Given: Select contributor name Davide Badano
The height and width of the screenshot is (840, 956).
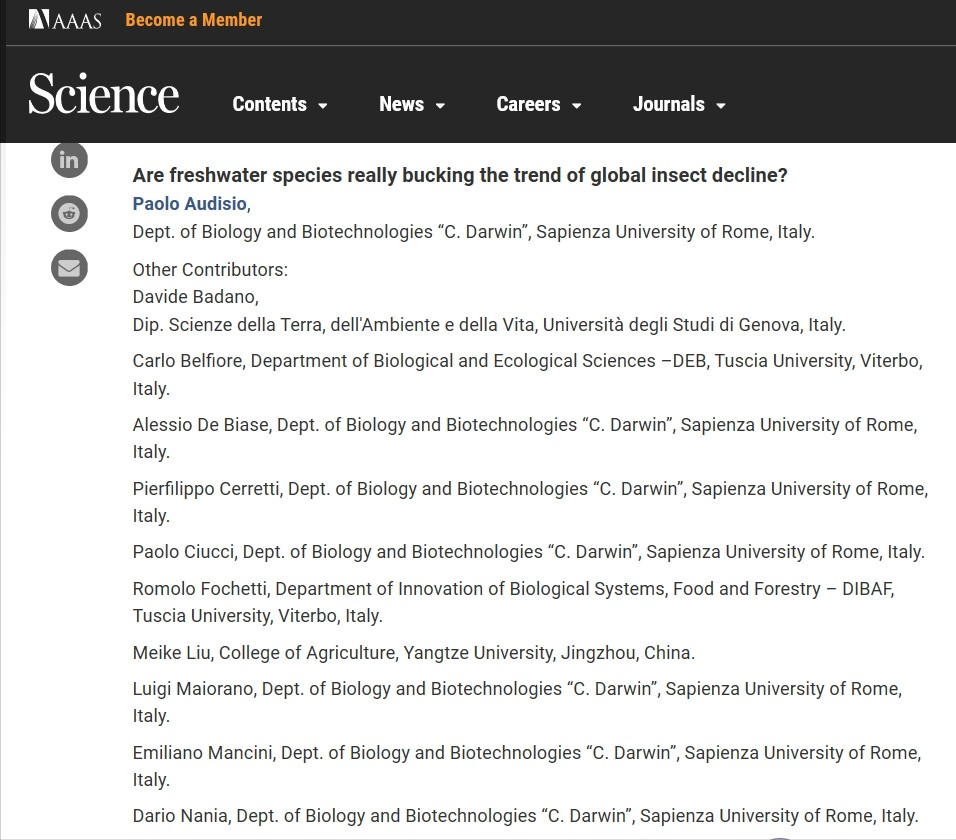Looking at the screenshot, I should (195, 297).
